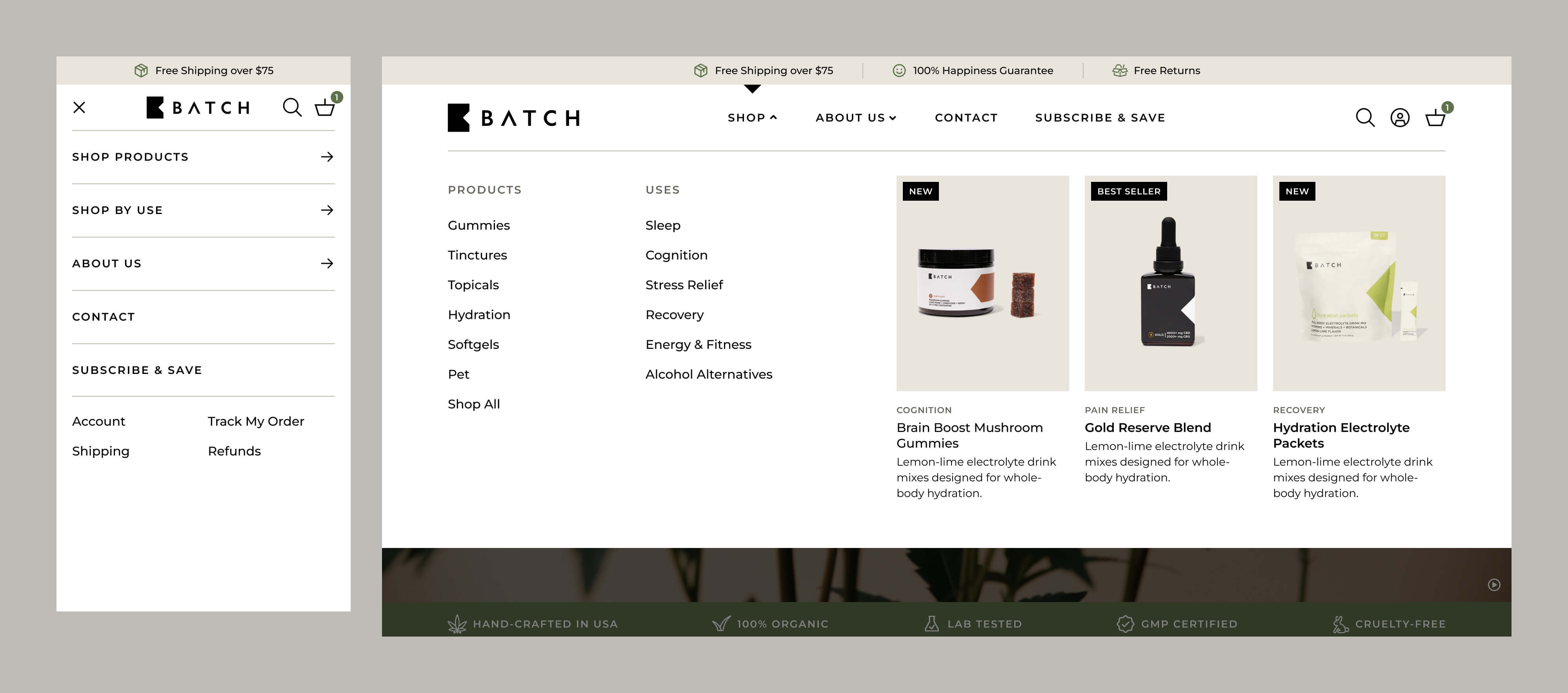Click BEST SELLER badge on Gold Reserve
Viewport: 1568px width, 693px height.
(x=1128, y=191)
